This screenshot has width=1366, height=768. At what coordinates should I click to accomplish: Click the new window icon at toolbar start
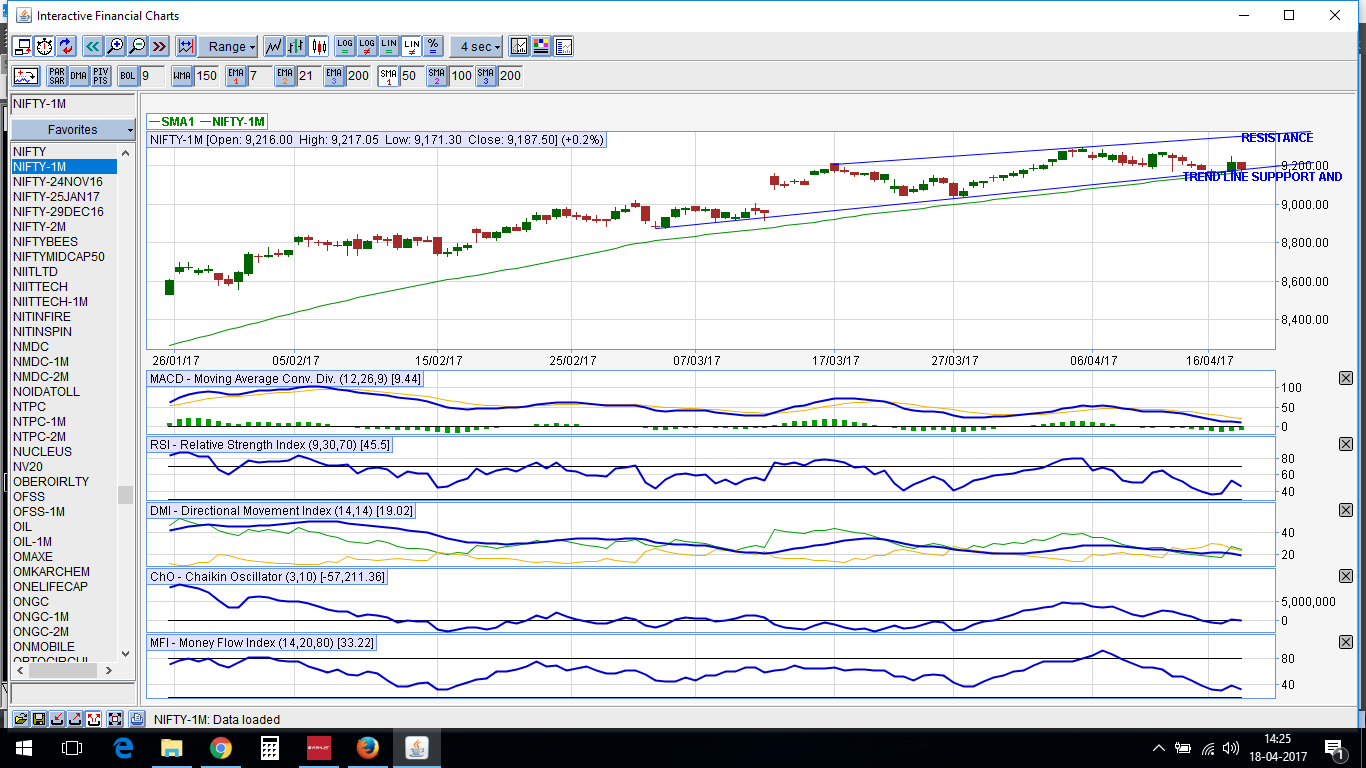pos(23,46)
